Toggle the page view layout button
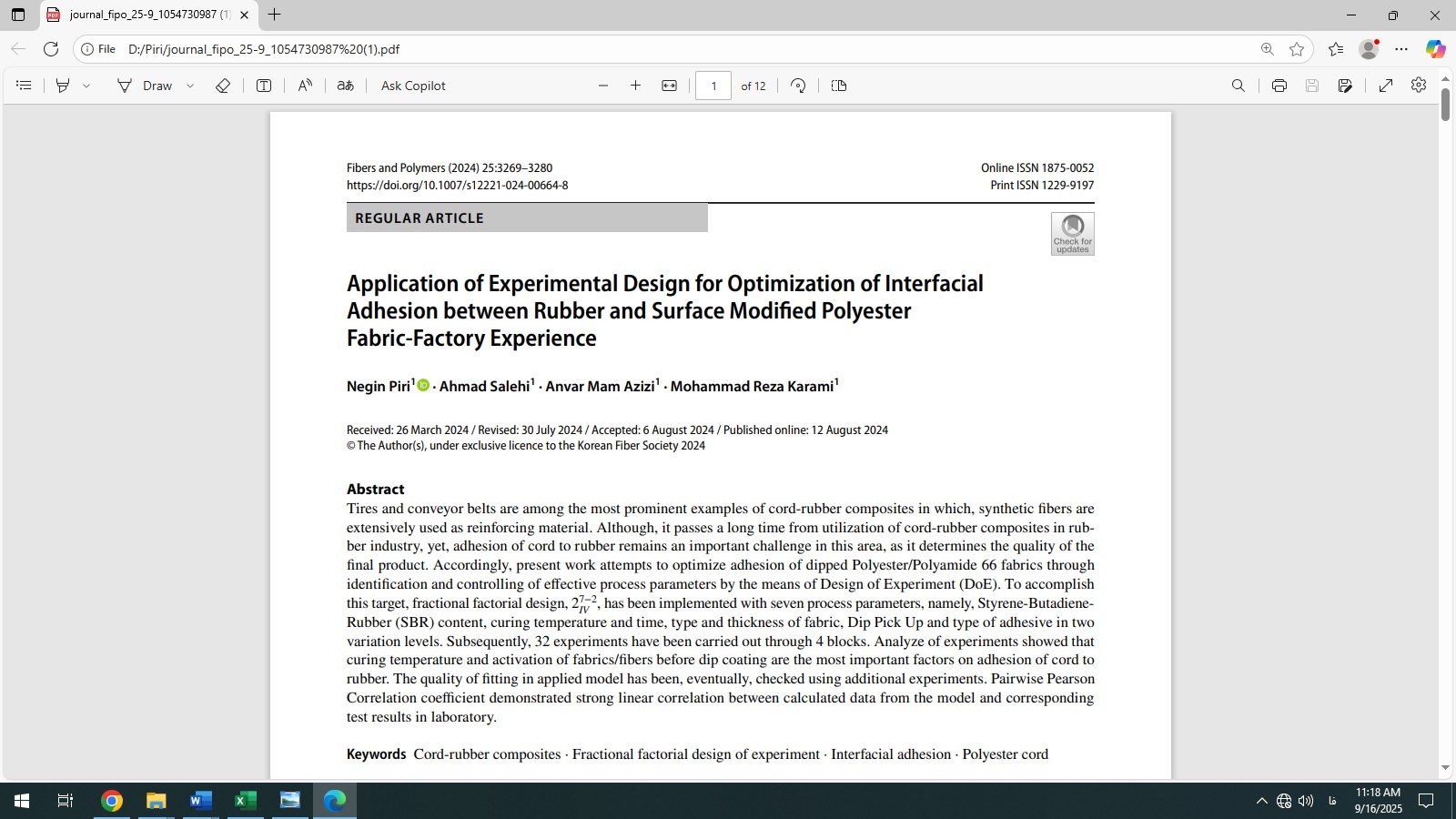The height and width of the screenshot is (819, 1456). (x=839, y=86)
